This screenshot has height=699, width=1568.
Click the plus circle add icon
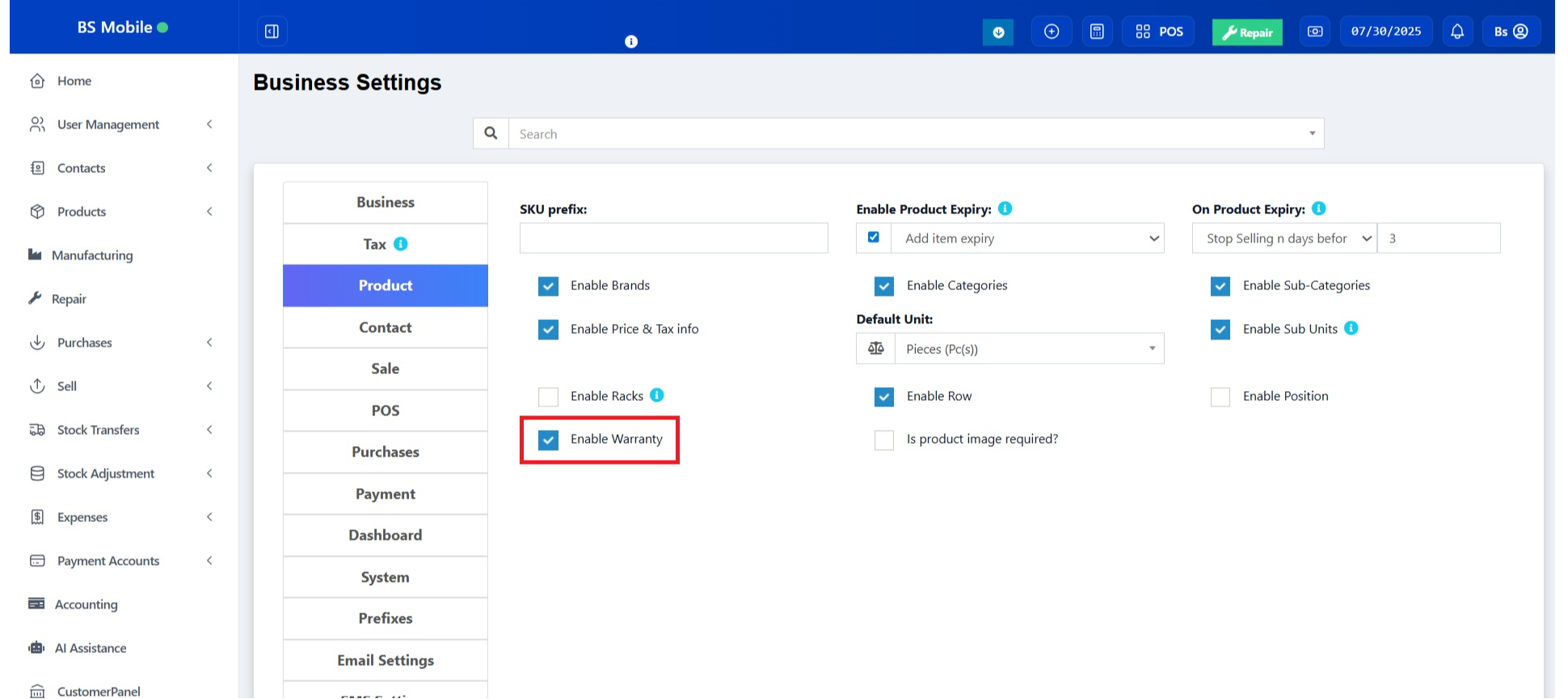(x=1051, y=32)
